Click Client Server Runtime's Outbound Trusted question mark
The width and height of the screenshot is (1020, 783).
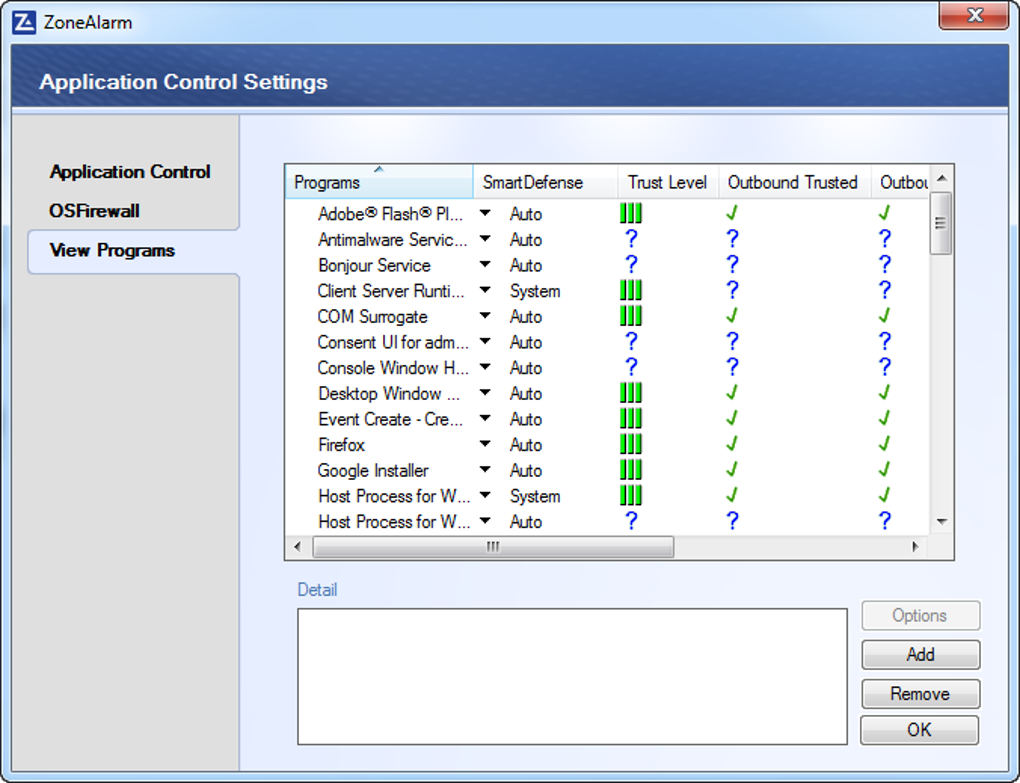[x=732, y=291]
